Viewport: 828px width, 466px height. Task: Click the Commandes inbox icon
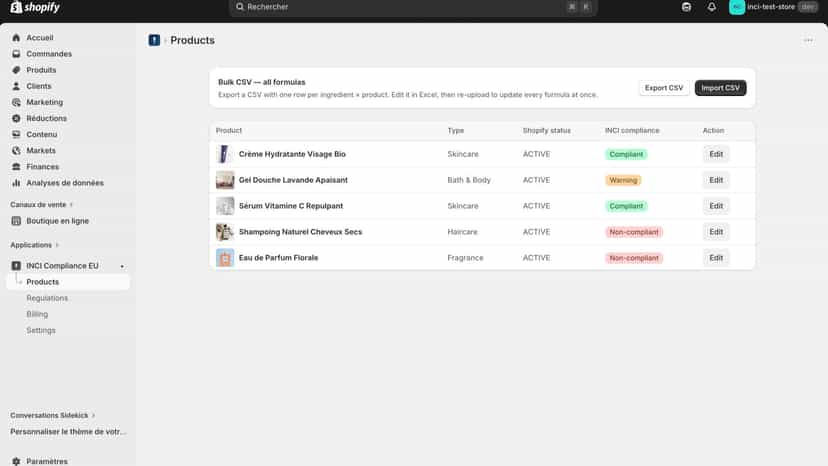click(16, 54)
